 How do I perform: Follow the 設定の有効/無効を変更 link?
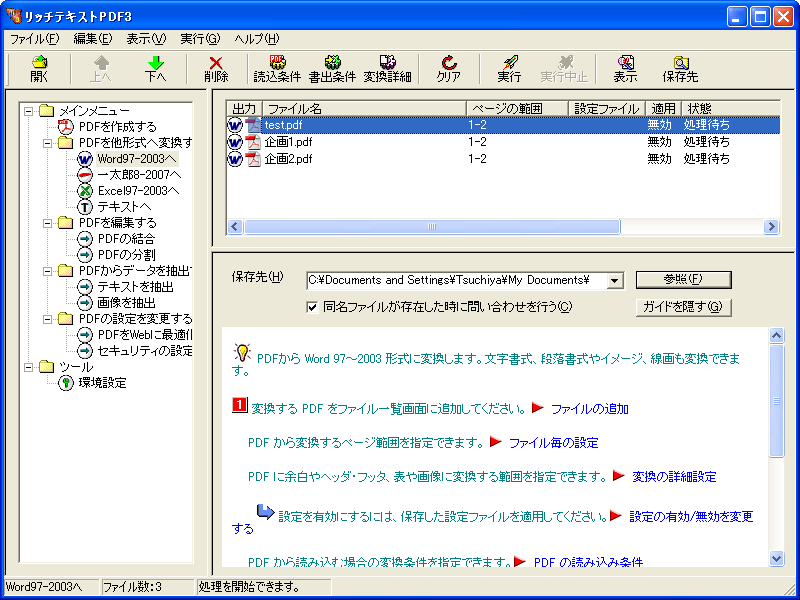[x=691, y=517]
